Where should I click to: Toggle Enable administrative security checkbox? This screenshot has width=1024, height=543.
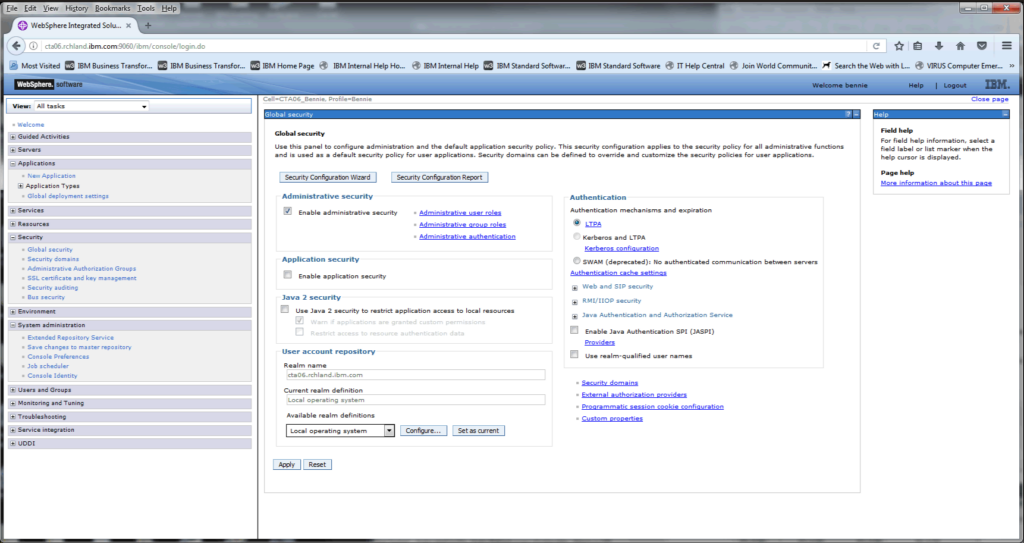pos(287,211)
